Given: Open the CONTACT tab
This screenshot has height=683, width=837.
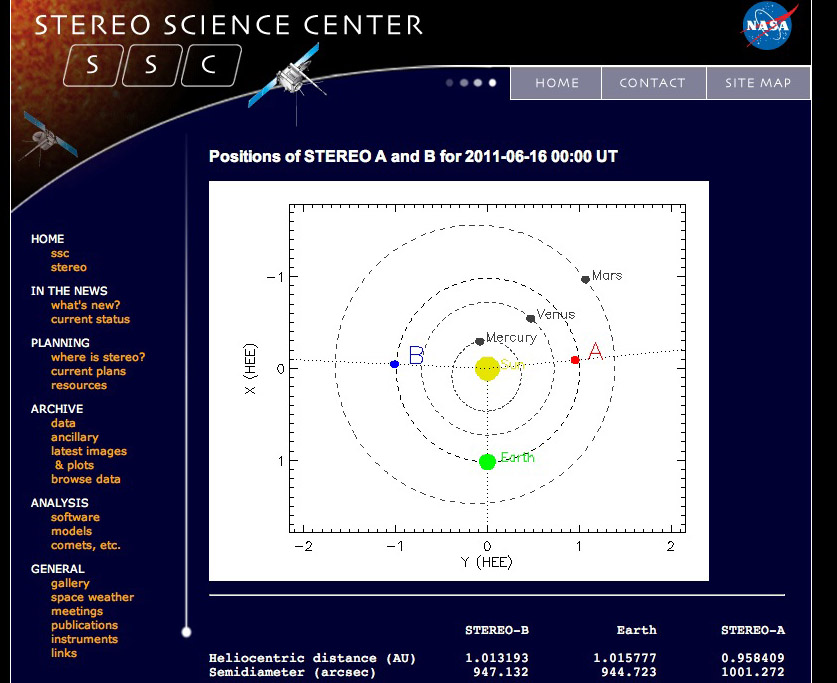Looking at the screenshot, I should (x=652, y=83).
